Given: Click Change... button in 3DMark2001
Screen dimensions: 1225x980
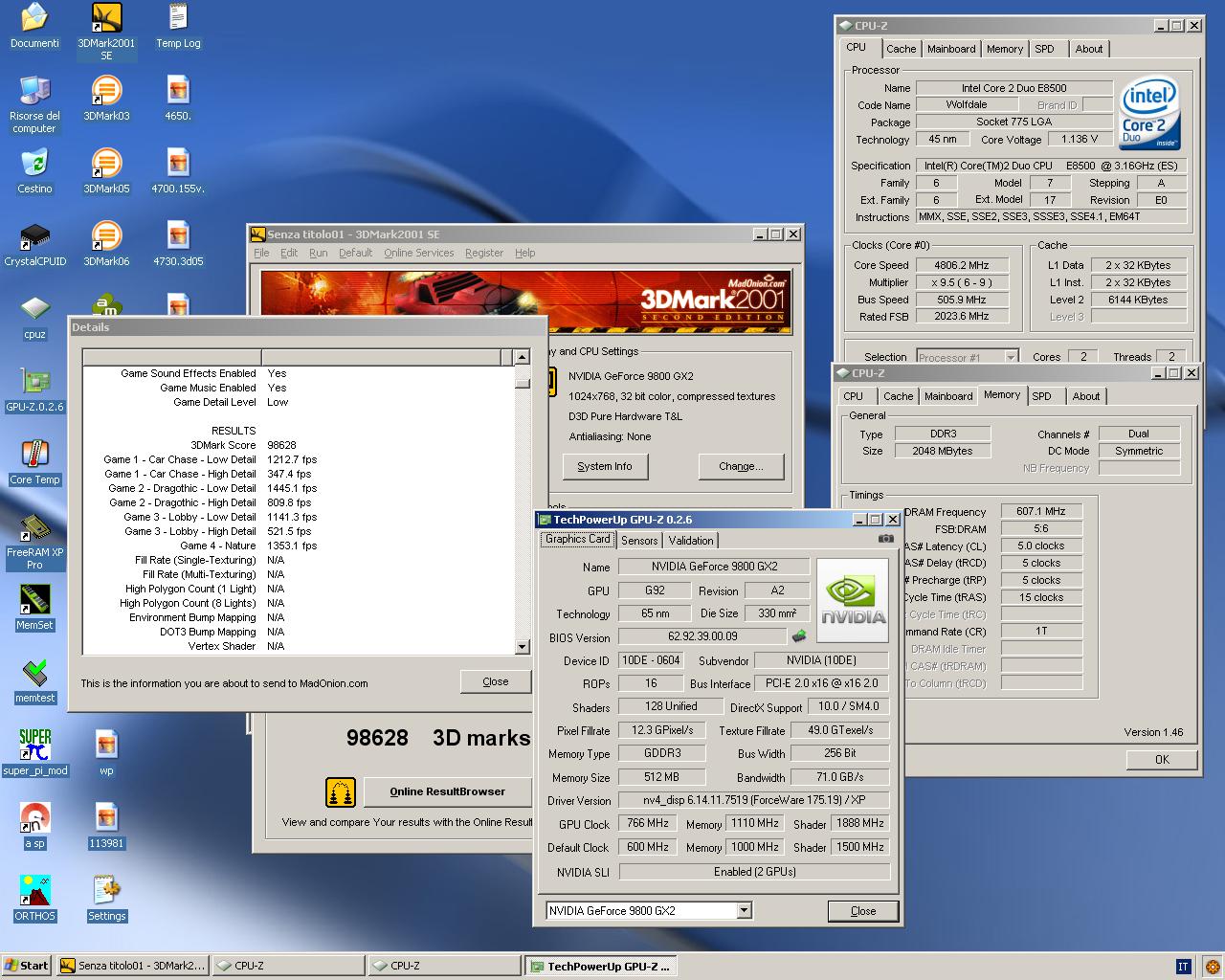Looking at the screenshot, I should coord(741,466).
